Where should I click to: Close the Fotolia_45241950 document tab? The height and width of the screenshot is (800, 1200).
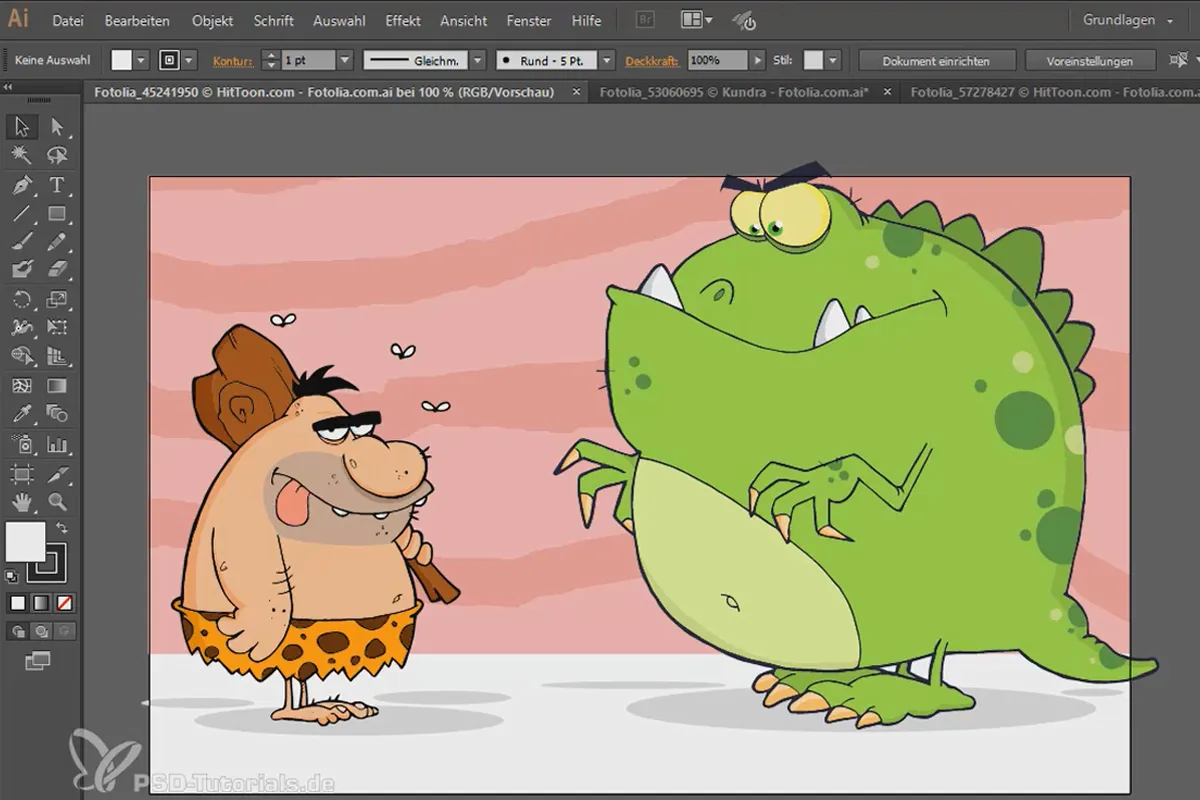click(x=576, y=92)
